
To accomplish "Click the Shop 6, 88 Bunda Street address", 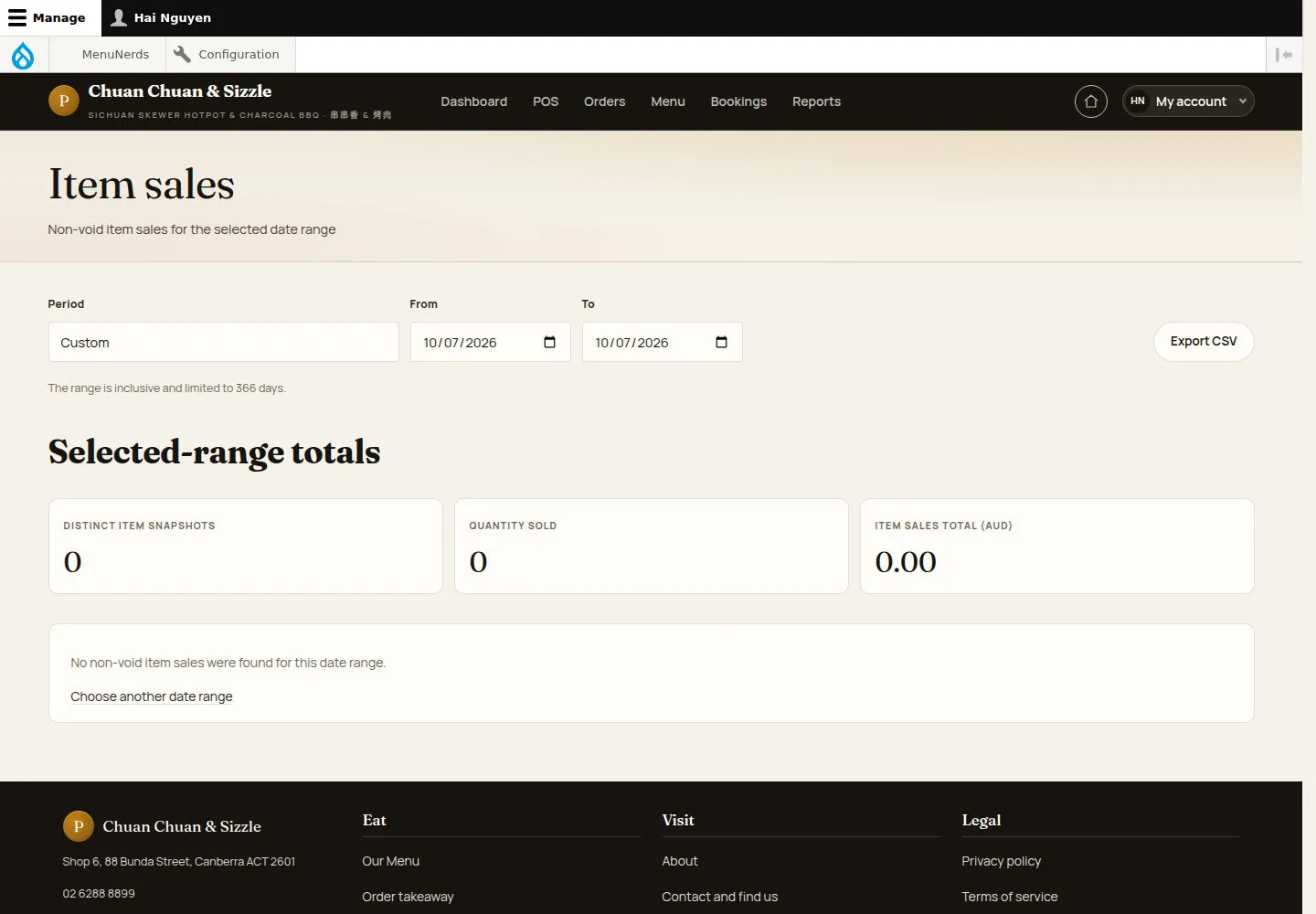I will click(178, 861).
